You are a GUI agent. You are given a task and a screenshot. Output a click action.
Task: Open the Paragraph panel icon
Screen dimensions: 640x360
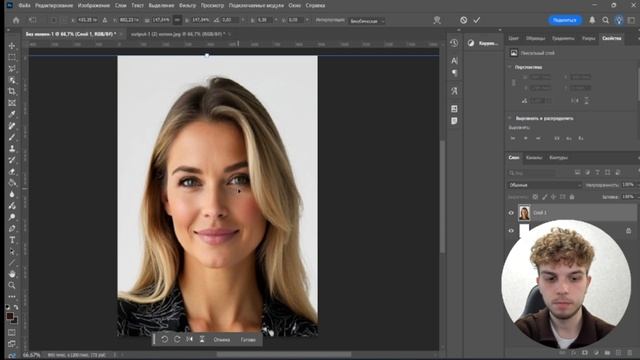[454, 73]
